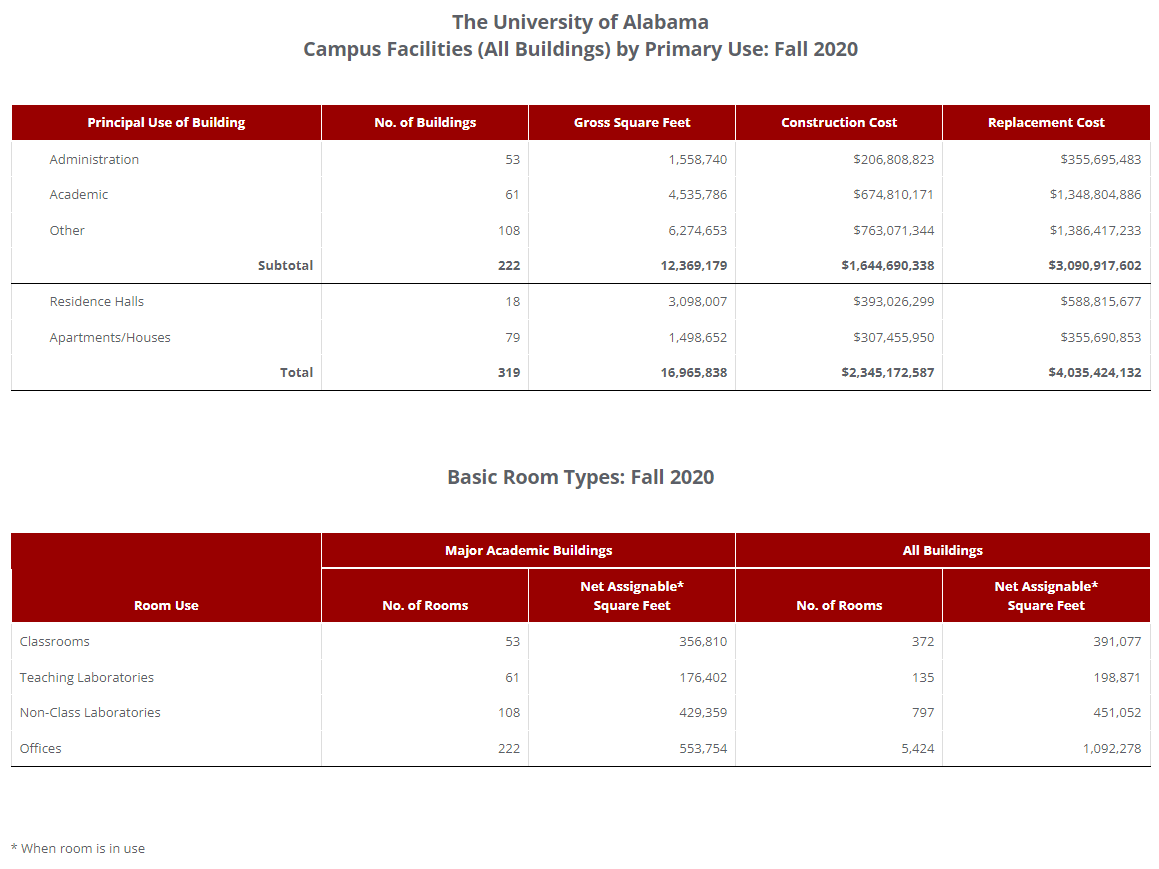
Task: Click the 'Basic Room Types: Fall 2020' heading
Action: (580, 477)
